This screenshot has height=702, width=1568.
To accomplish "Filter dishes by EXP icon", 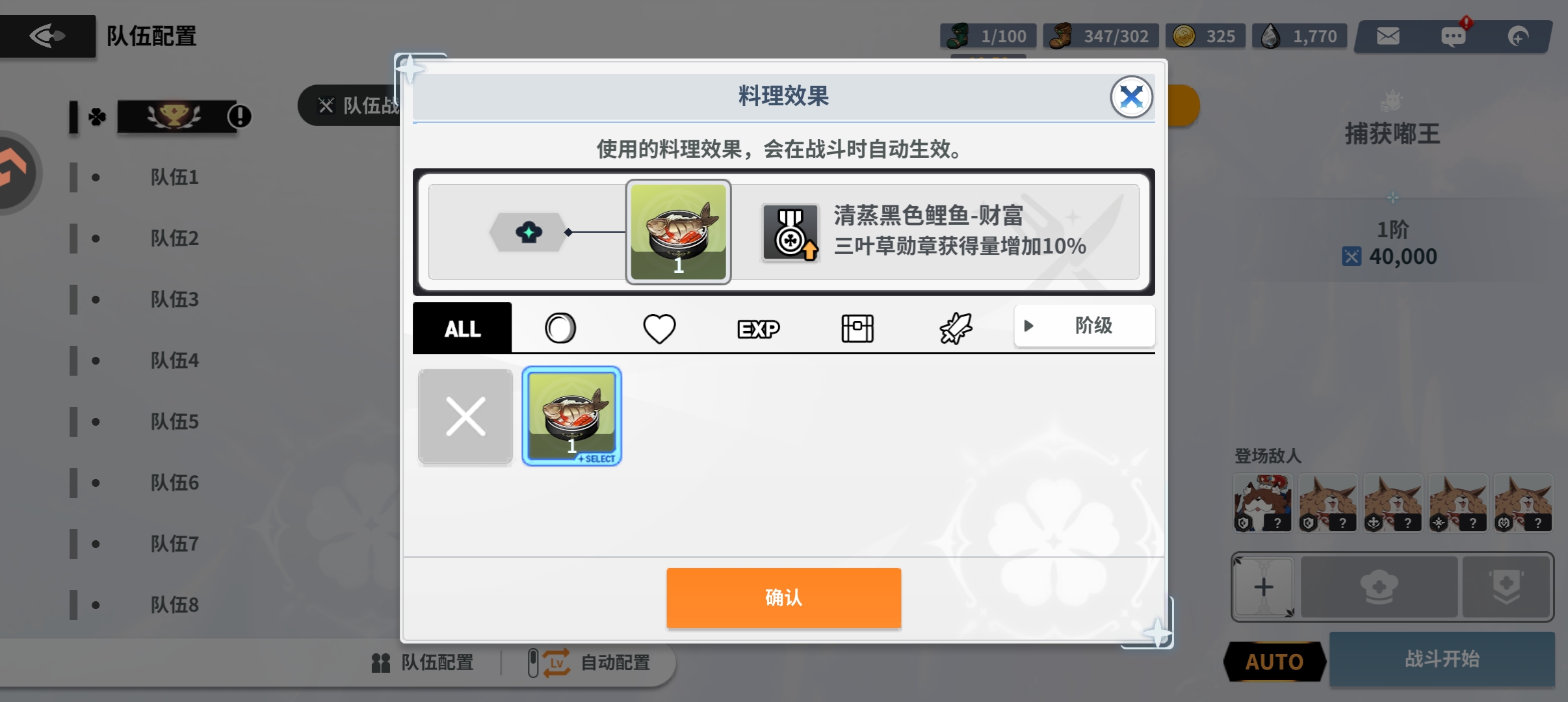I will pyautogui.click(x=759, y=329).
